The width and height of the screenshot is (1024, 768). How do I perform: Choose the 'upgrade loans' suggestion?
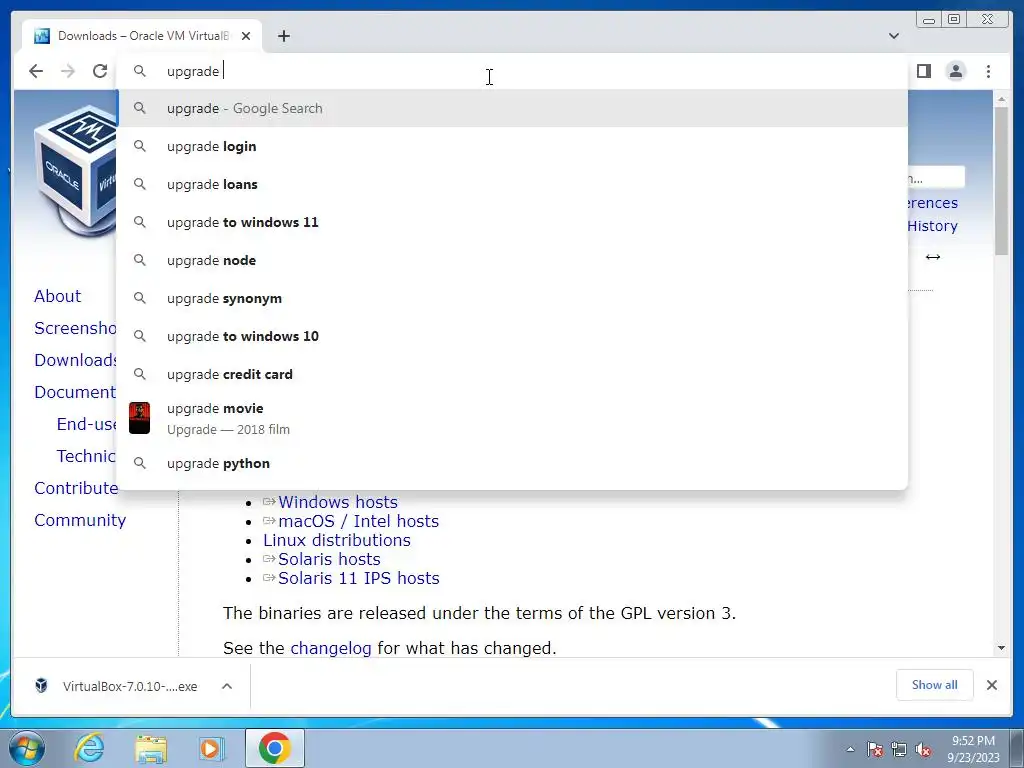point(512,184)
